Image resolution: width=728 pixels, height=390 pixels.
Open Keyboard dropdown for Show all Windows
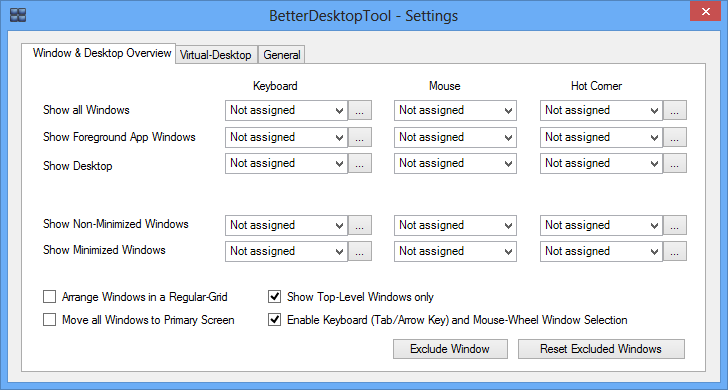286,110
